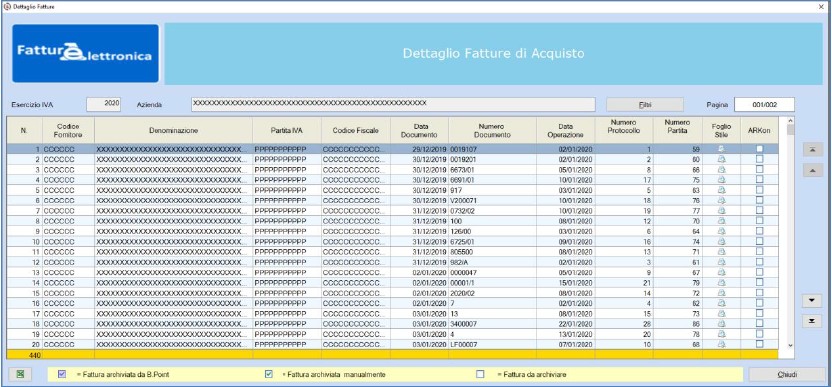Check ARKon box for document 982/A

760,262
